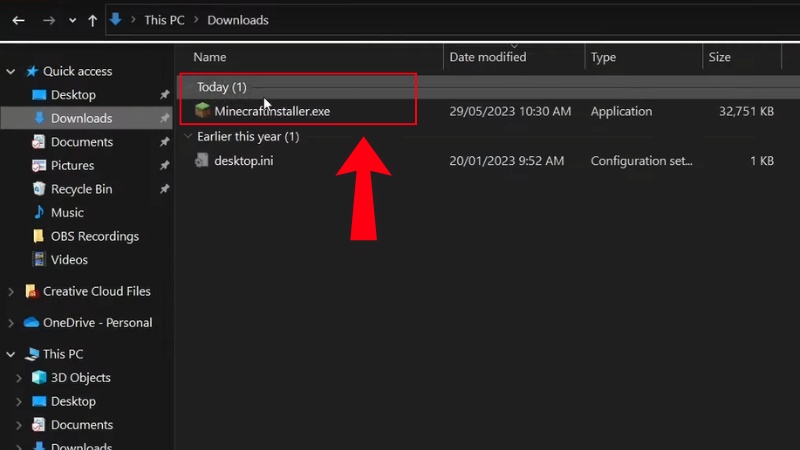The height and width of the screenshot is (450, 800).
Task: Collapse the This PC tree node
Action: tap(11, 354)
